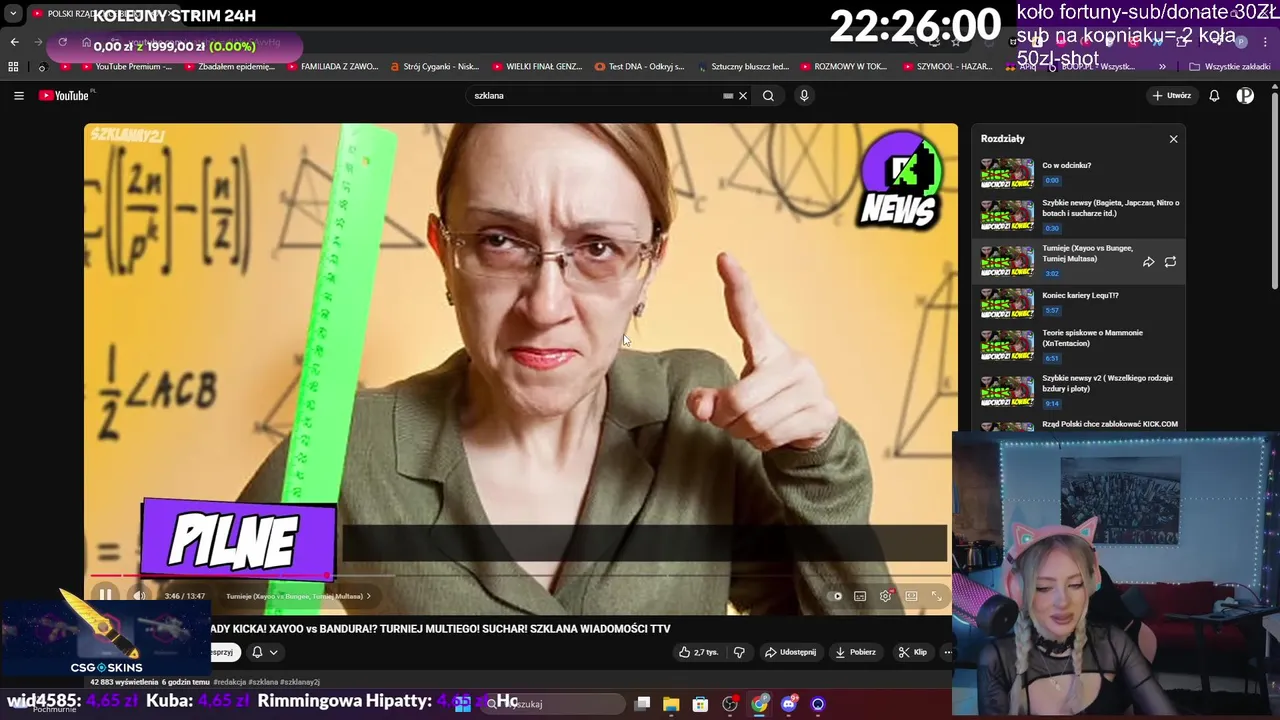
Task: Open subscription notification bell dropdown
Action: coord(264,652)
